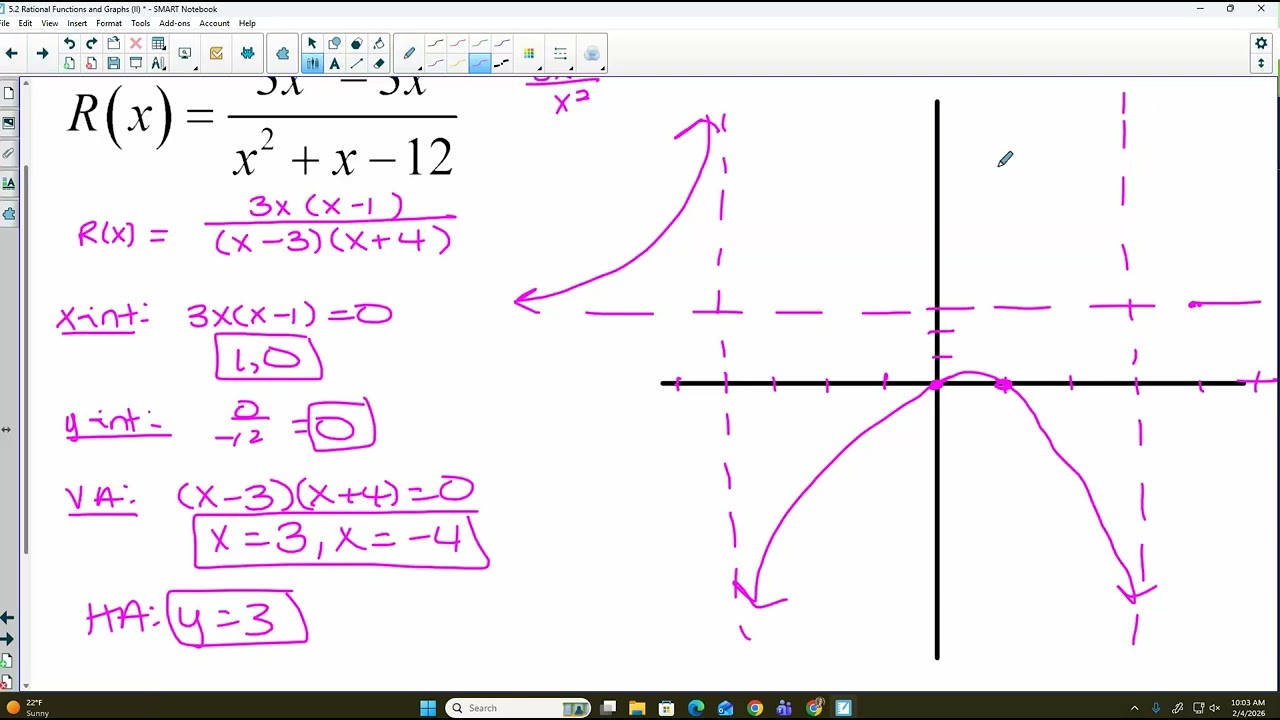Open File Explorer from the taskbar
1280x720 pixels.
(x=637, y=708)
